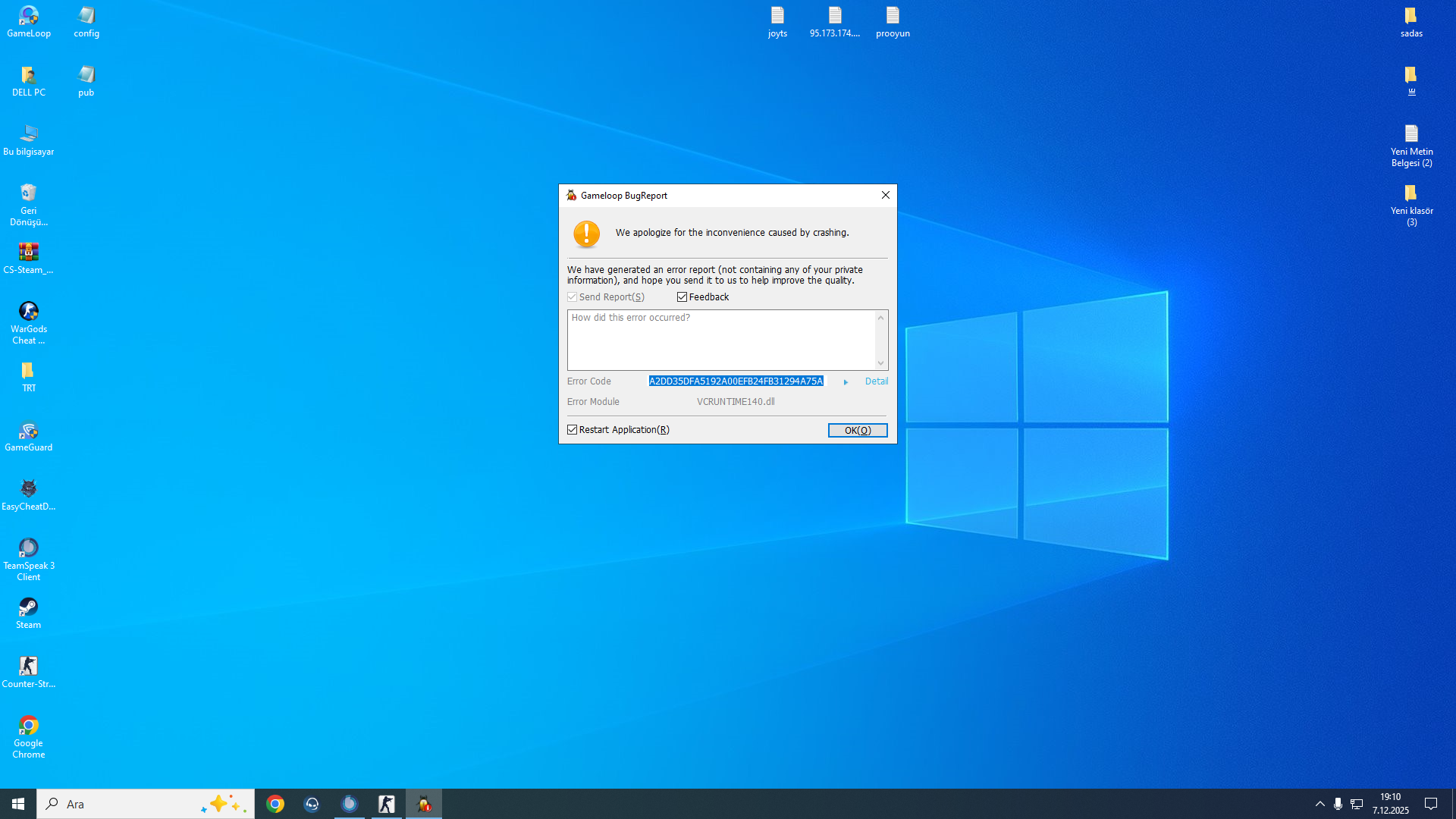Select the Steam desktop shortcut
The width and height of the screenshot is (1456, 819).
click(29, 613)
